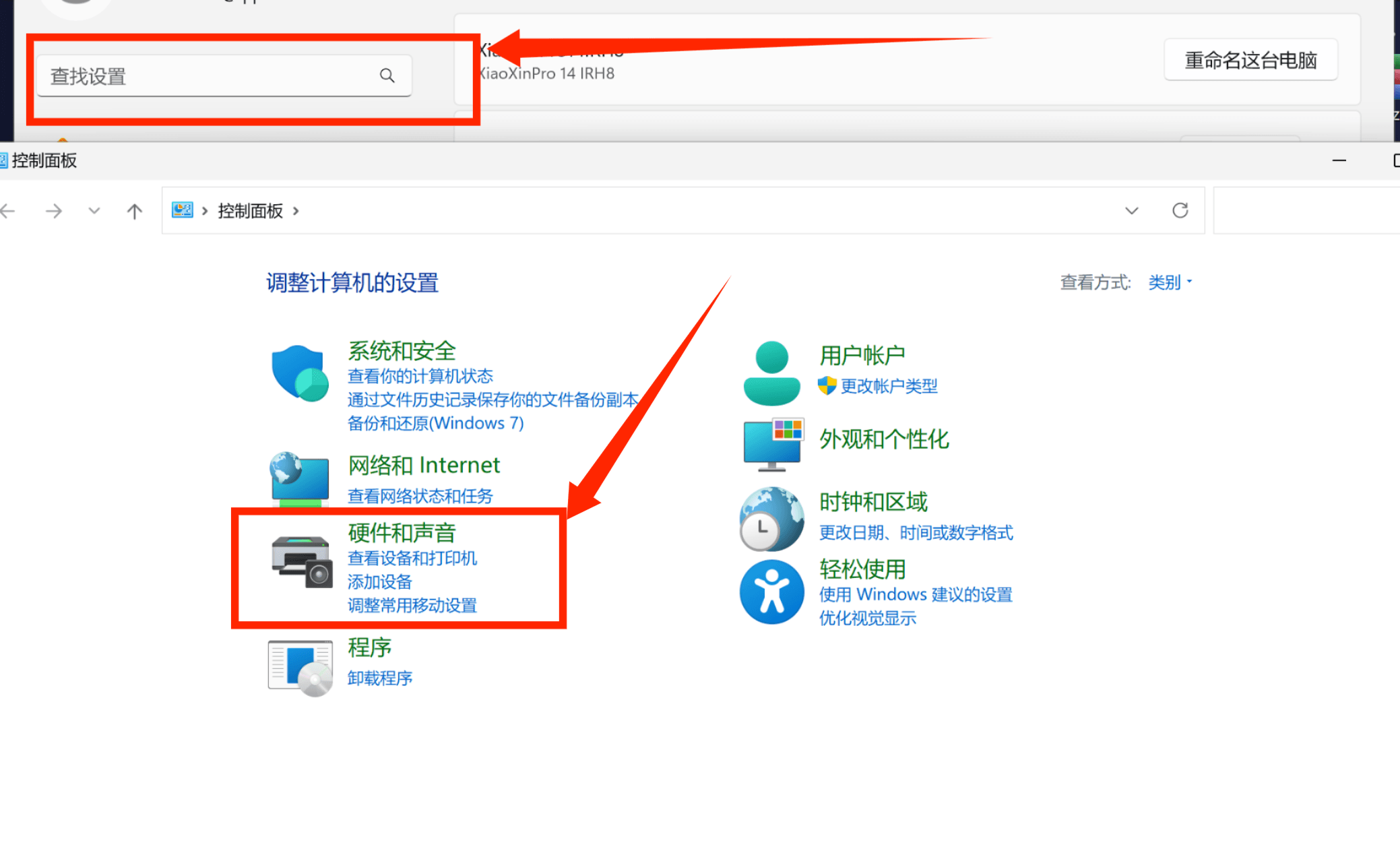Click the Ease of Access blue icon
The height and width of the screenshot is (857, 1400).
click(x=771, y=592)
